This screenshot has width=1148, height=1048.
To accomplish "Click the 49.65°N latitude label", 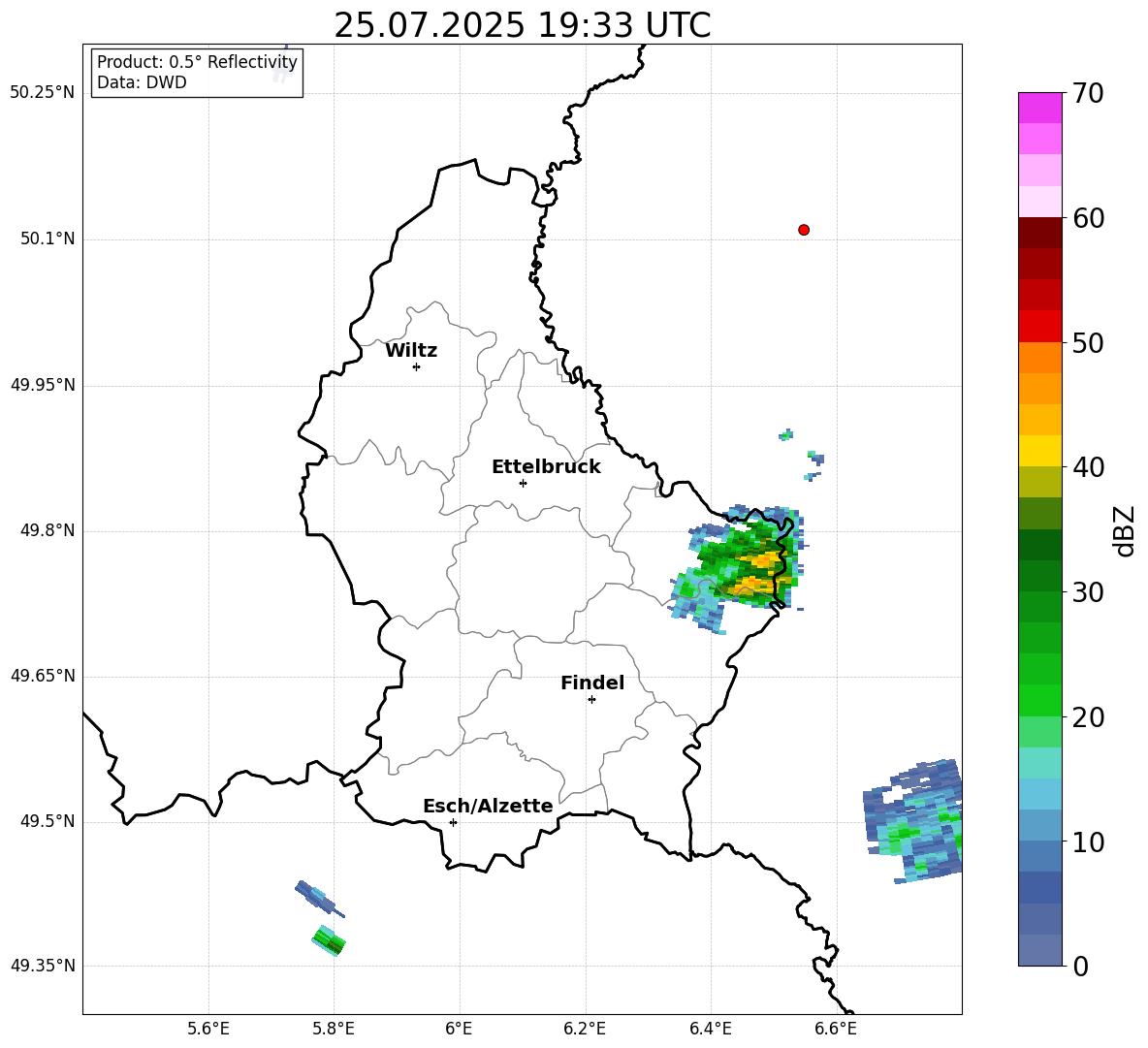I will point(43,676).
